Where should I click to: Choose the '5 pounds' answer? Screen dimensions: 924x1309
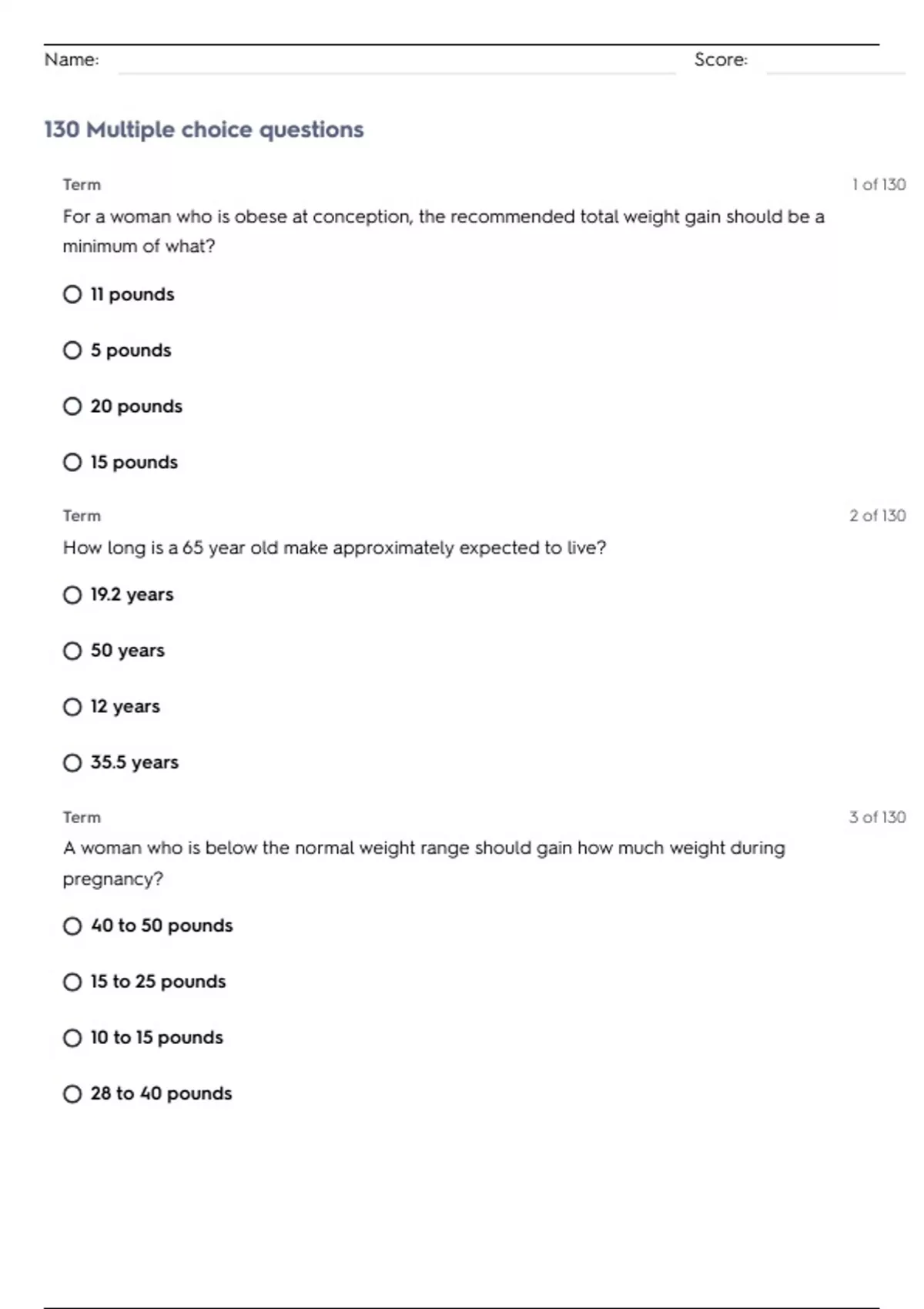[72, 350]
